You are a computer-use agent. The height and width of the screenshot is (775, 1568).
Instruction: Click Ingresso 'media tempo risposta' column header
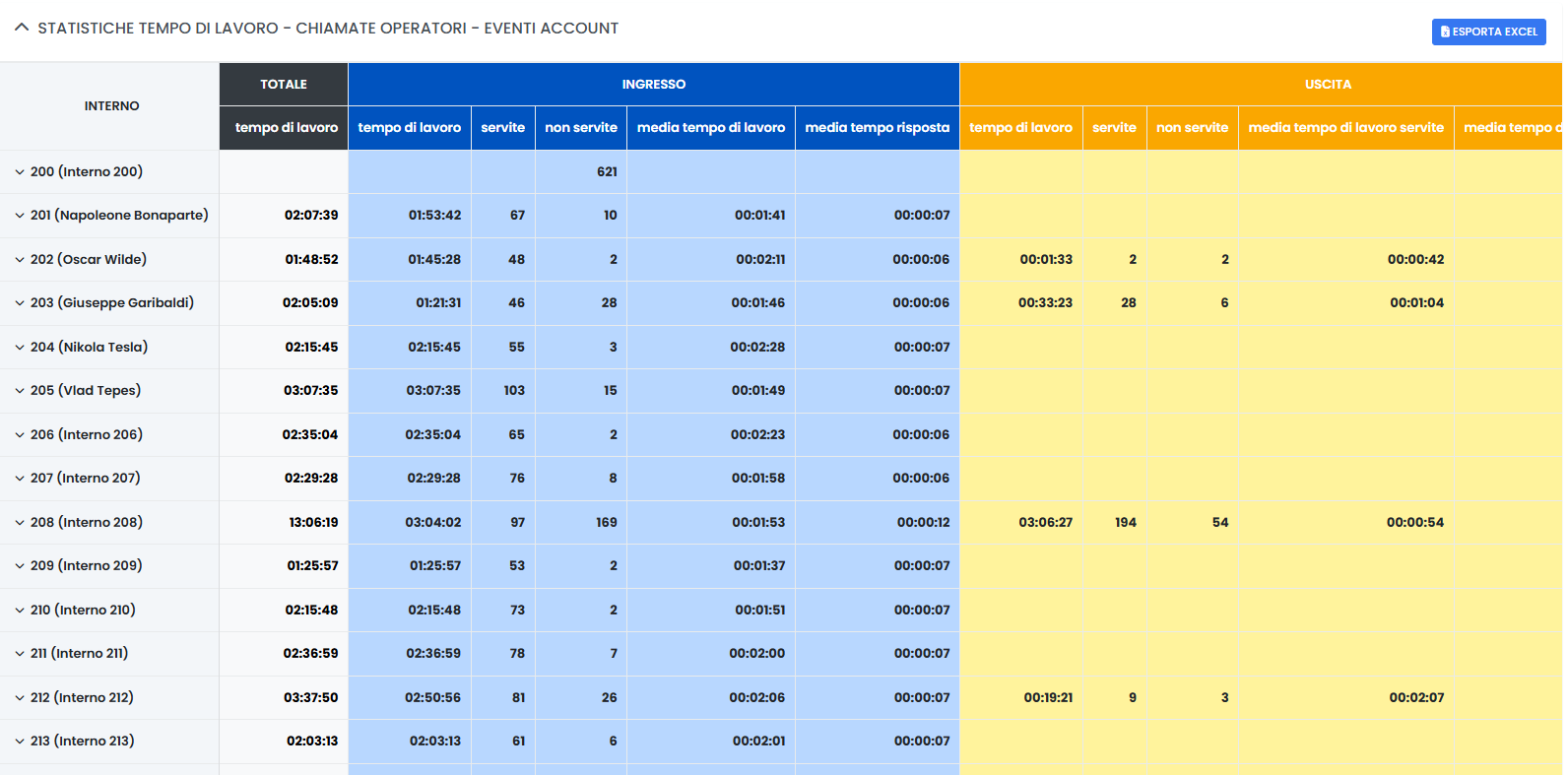click(x=877, y=128)
